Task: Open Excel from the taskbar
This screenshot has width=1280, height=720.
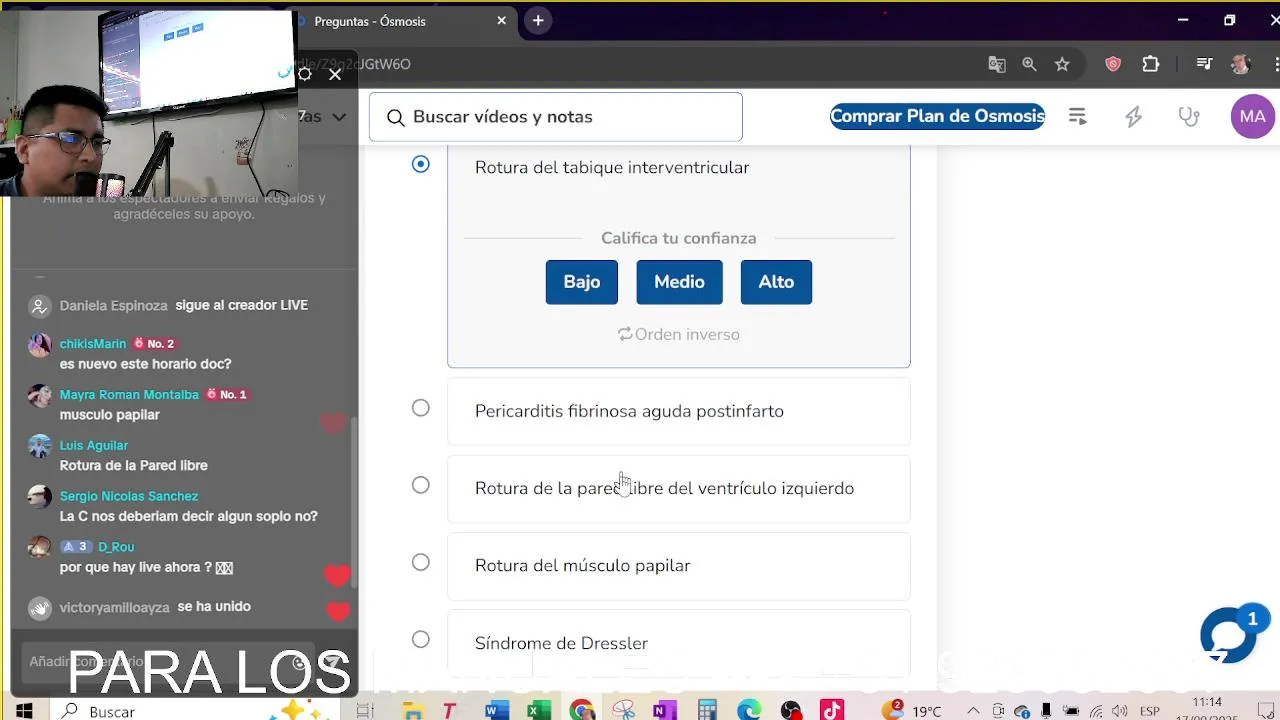Action: coord(539,711)
